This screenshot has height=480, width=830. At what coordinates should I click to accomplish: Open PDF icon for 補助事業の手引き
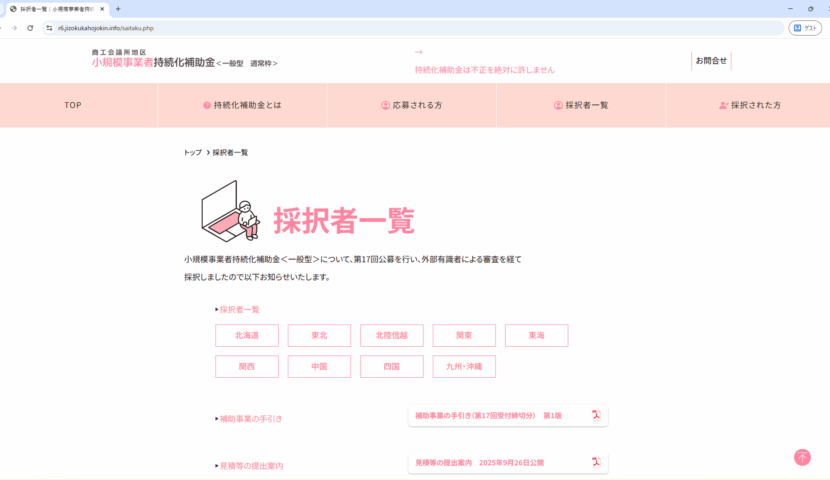point(596,415)
